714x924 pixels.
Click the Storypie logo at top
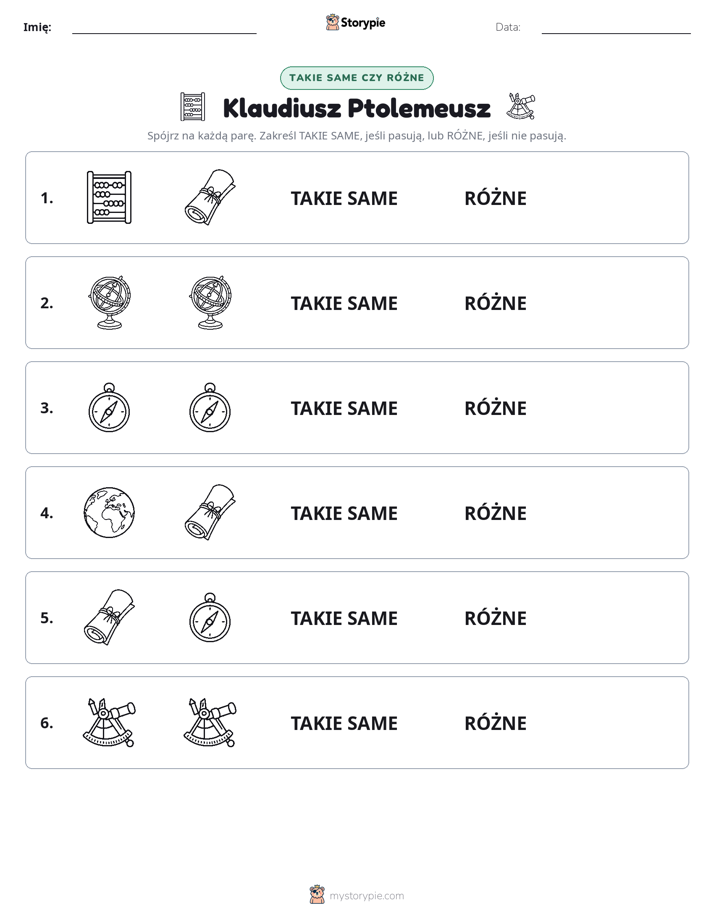click(x=356, y=22)
